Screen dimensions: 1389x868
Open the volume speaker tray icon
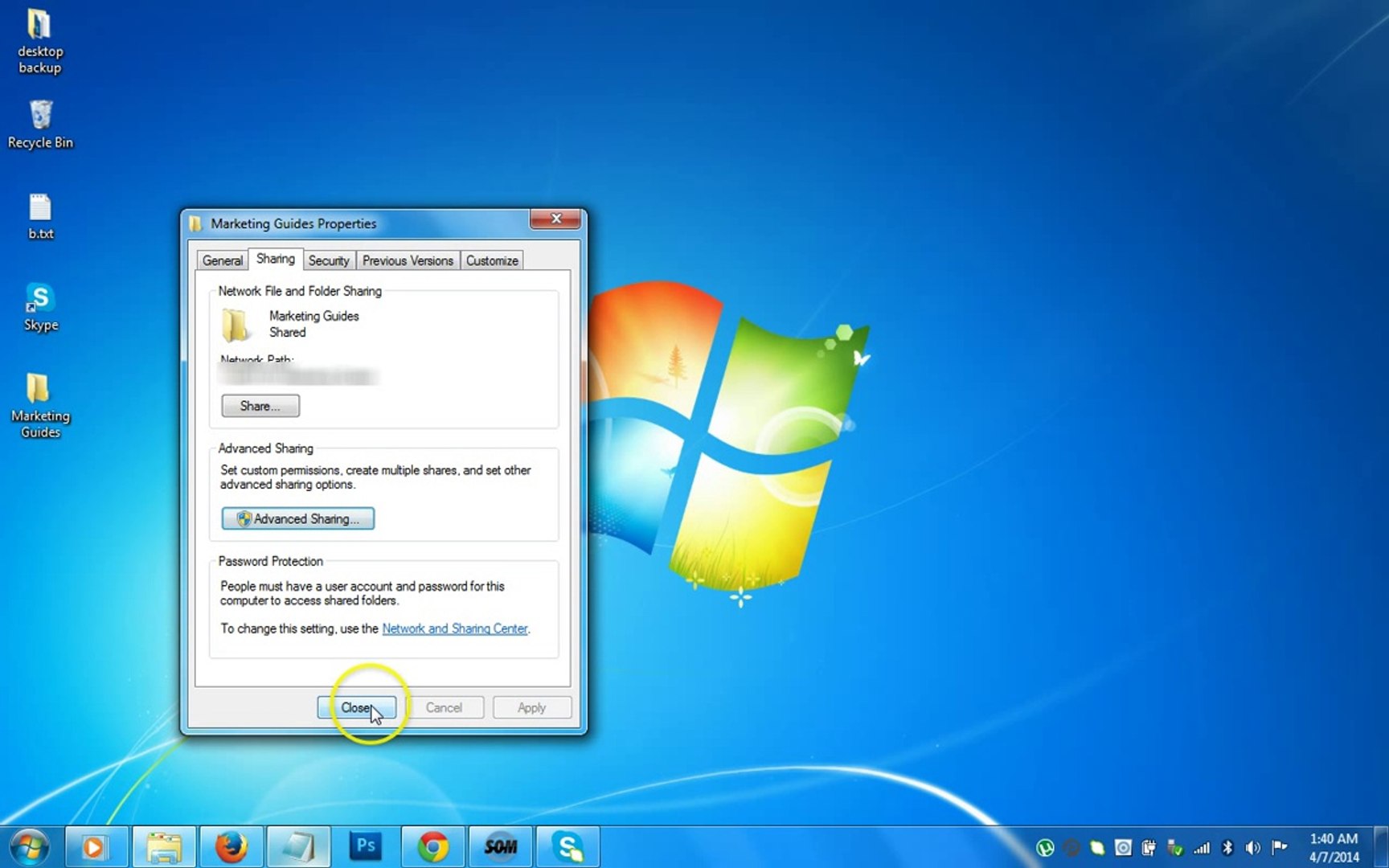1253,847
